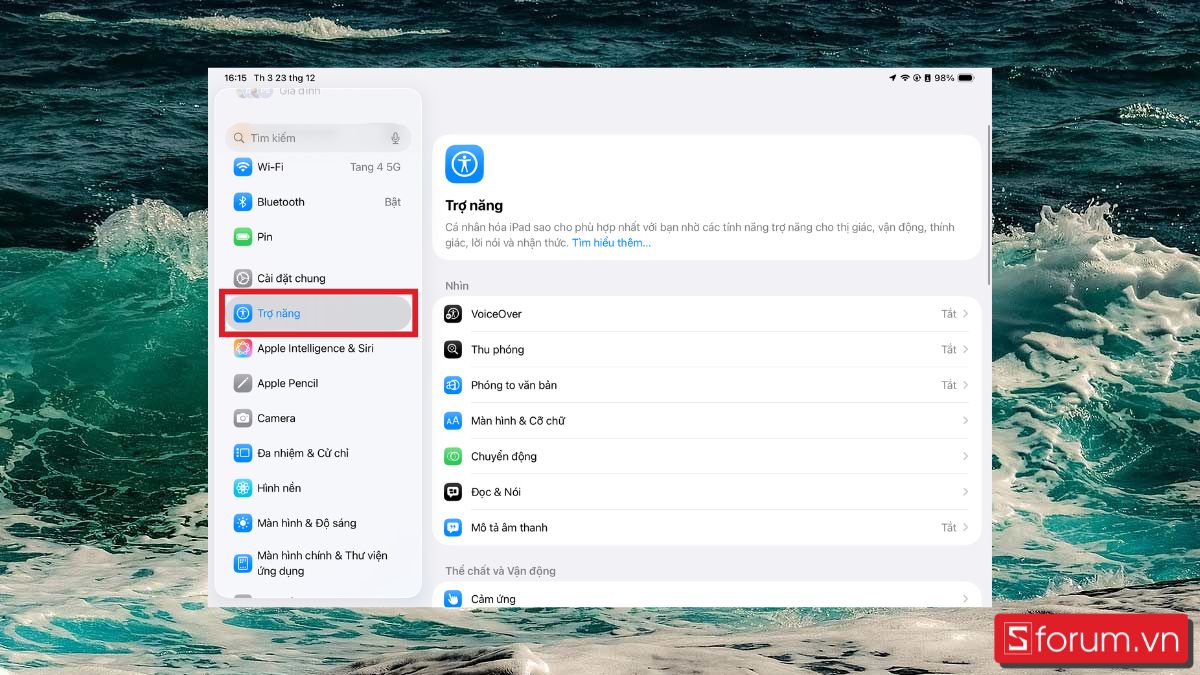
Task: Click the Tang 4 5G network name
Action: click(x=375, y=167)
